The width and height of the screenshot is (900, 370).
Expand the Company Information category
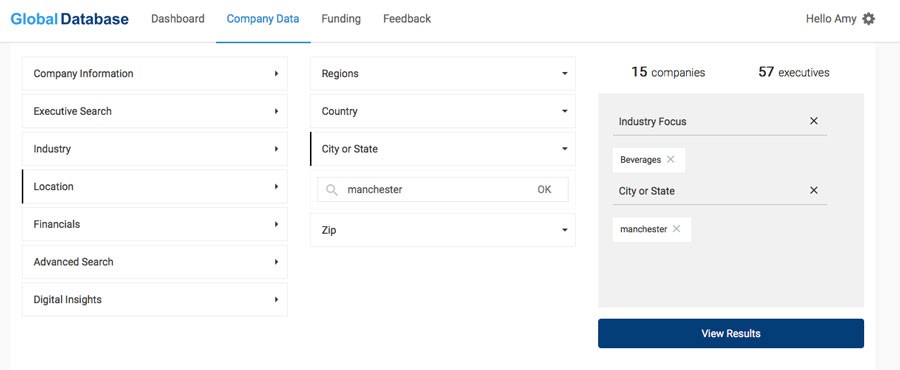pos(154,73)
